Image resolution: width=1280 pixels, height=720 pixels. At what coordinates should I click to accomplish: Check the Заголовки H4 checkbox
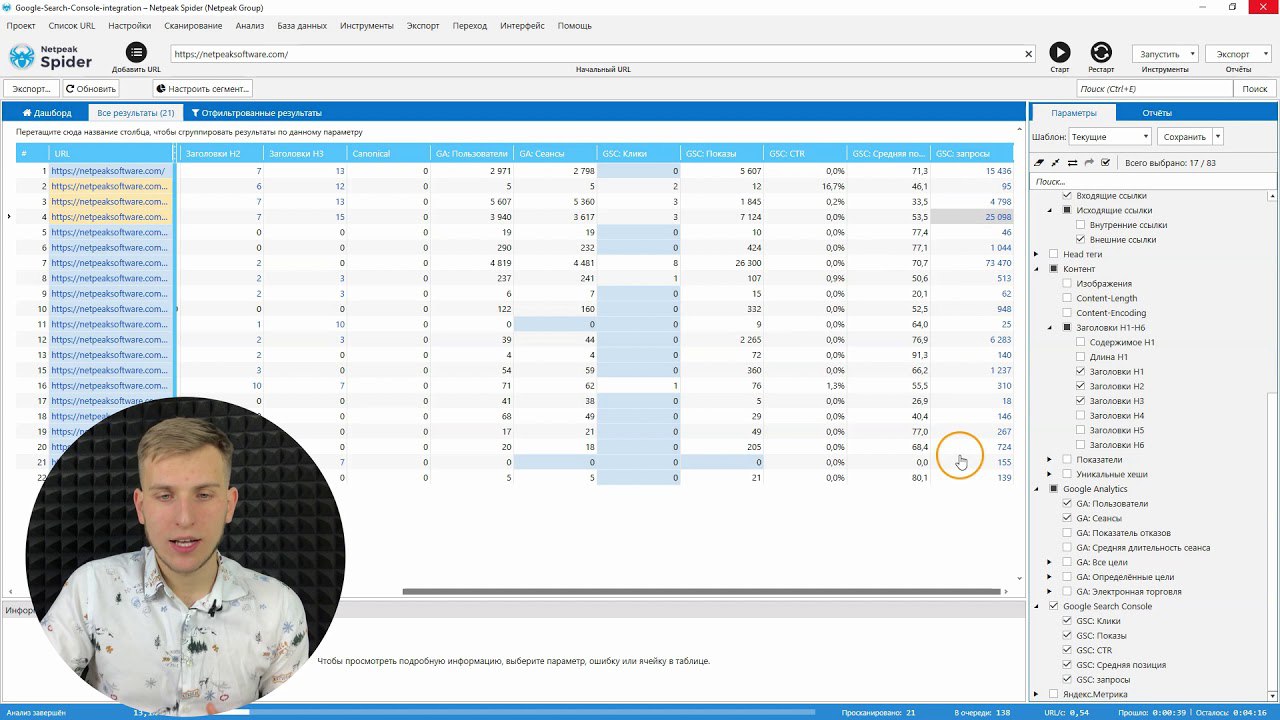(1080, 415)
